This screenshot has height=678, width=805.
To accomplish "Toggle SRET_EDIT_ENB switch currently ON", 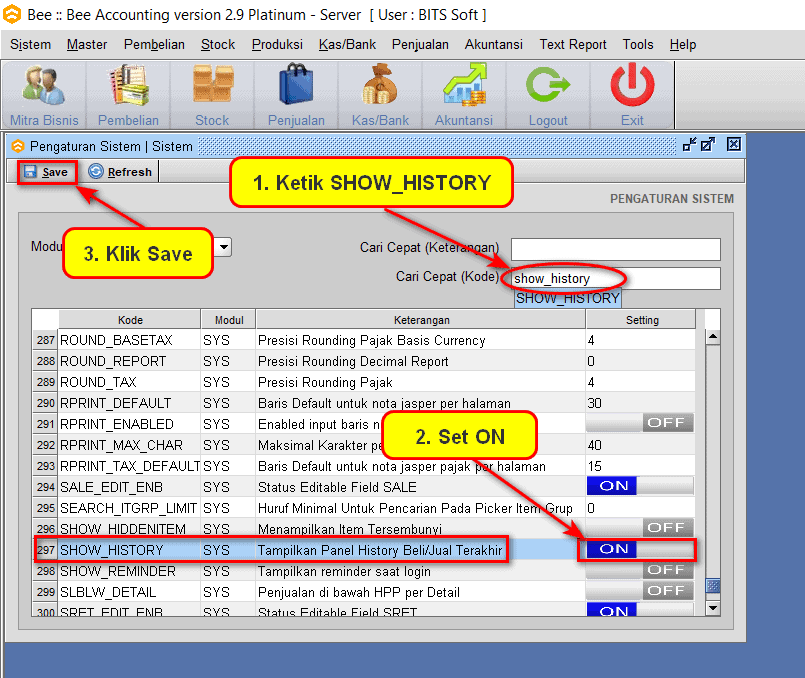I will 640,610.
